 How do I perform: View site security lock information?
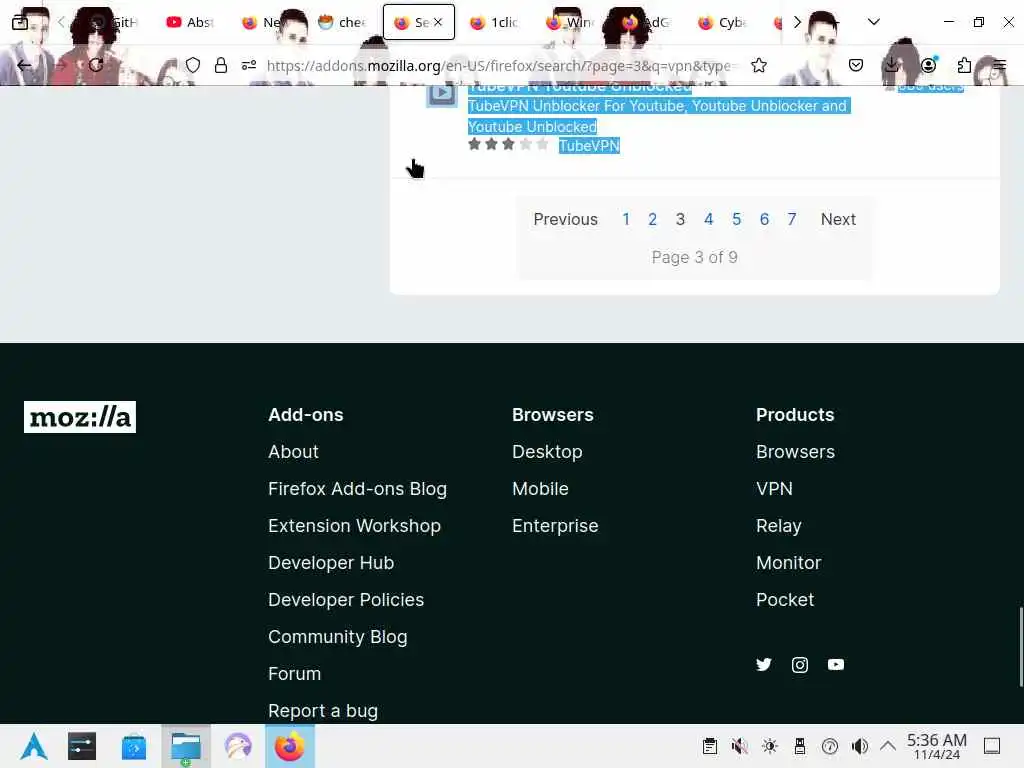221,65
